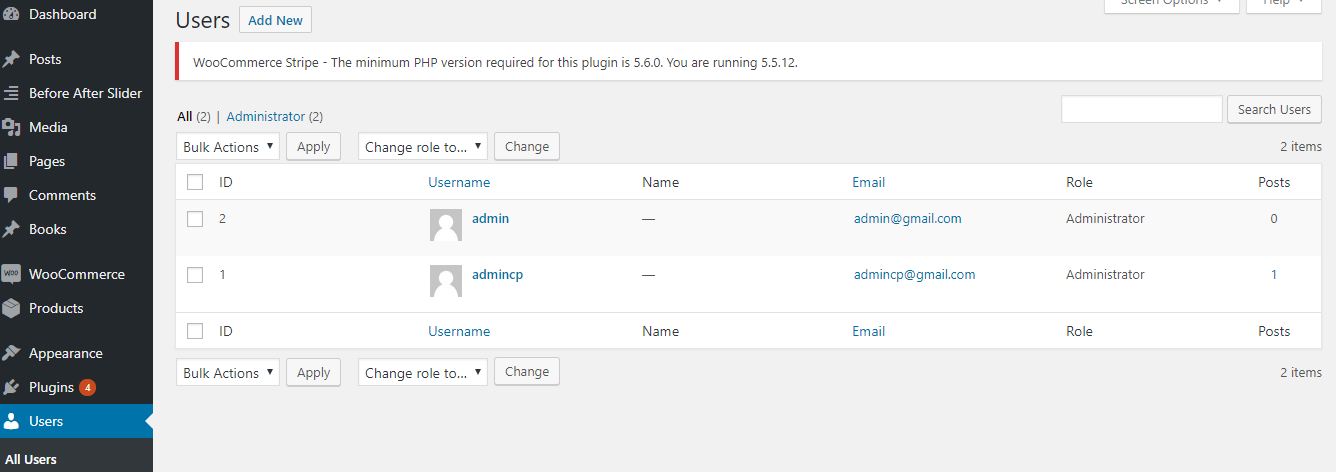1336x472 pixels.
Task: Click the Add New user button
Action: [275, 20]
